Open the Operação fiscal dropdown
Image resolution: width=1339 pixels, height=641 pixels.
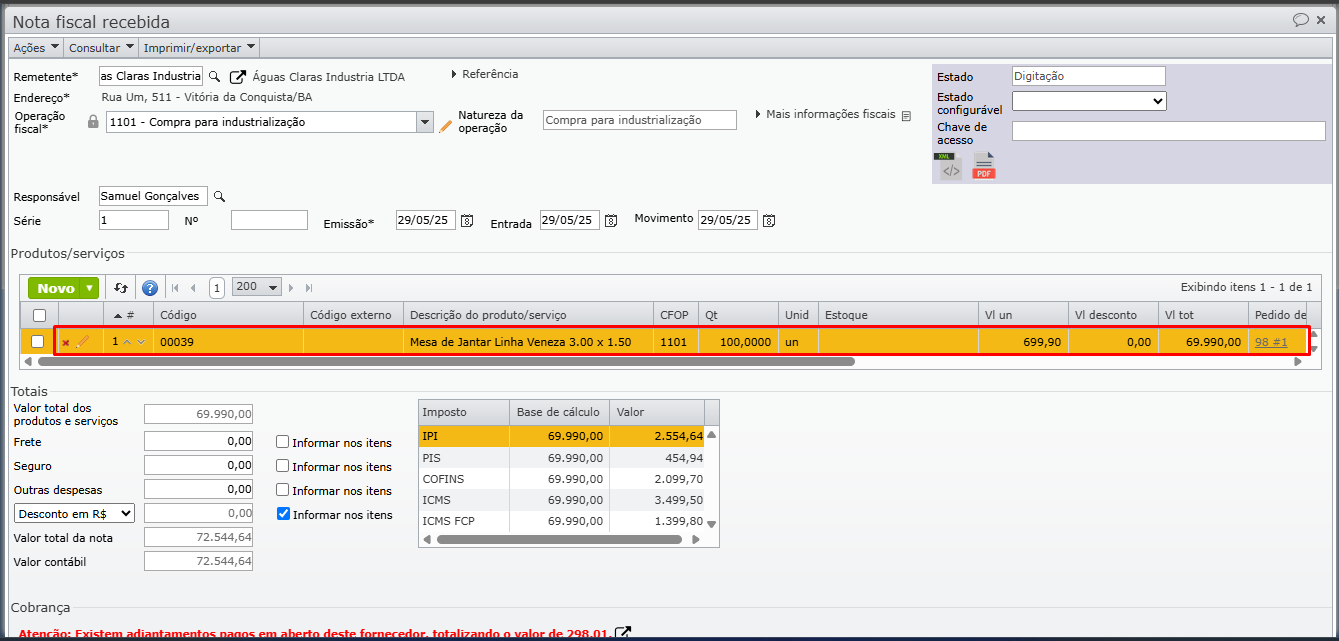423,122
